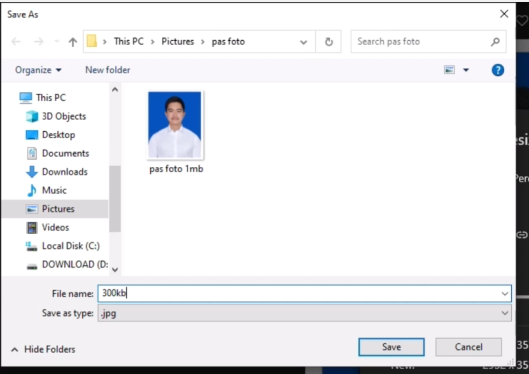Expand the File name dropdown arrow
Viewport: 529px width, 374px height.
(x=505, y=294)
